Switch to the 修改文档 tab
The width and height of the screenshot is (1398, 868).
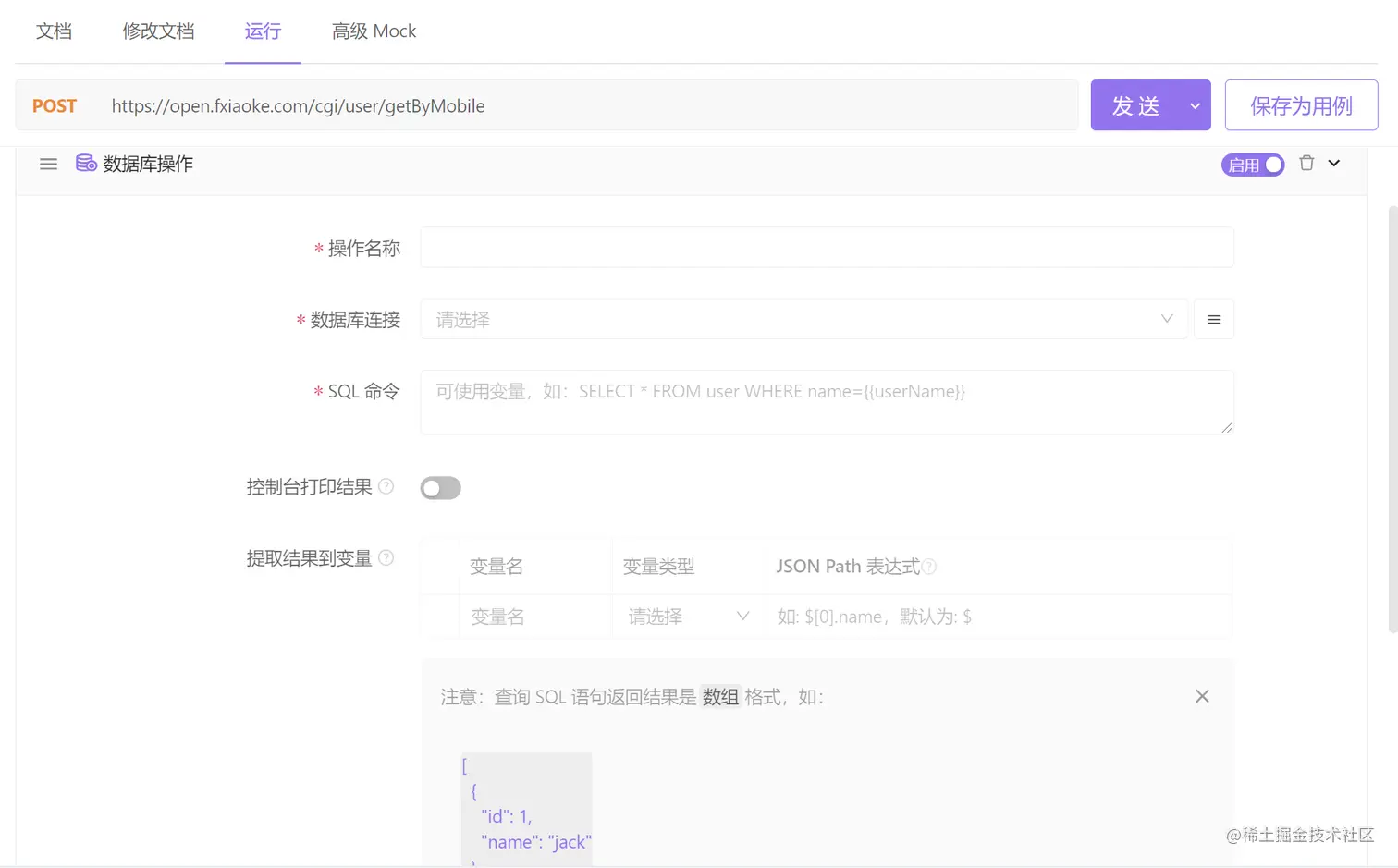[158, 31]
